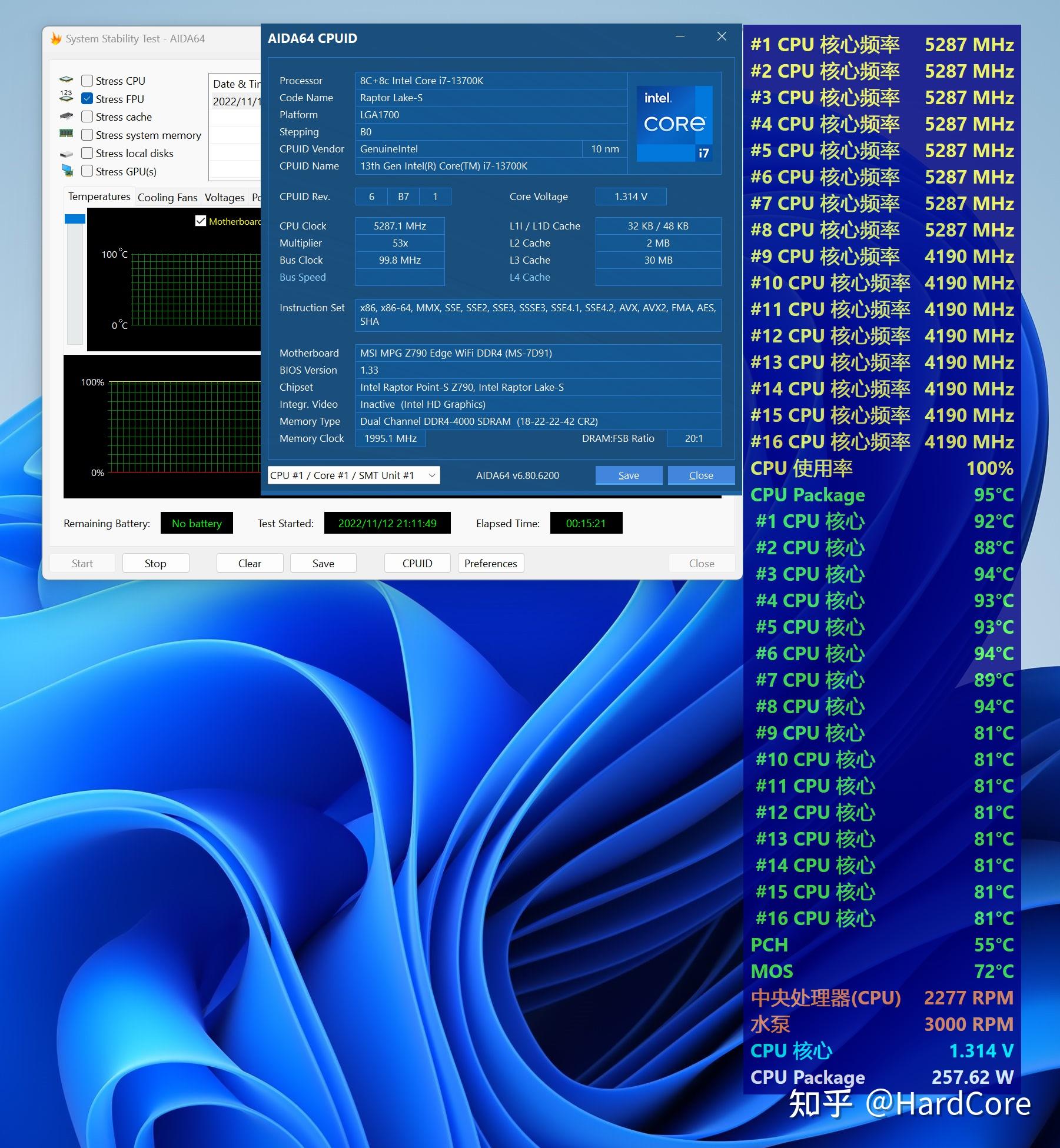Click the Core Voltage value 1.314 V
1060x1148 pixels.
click(631, 197)
